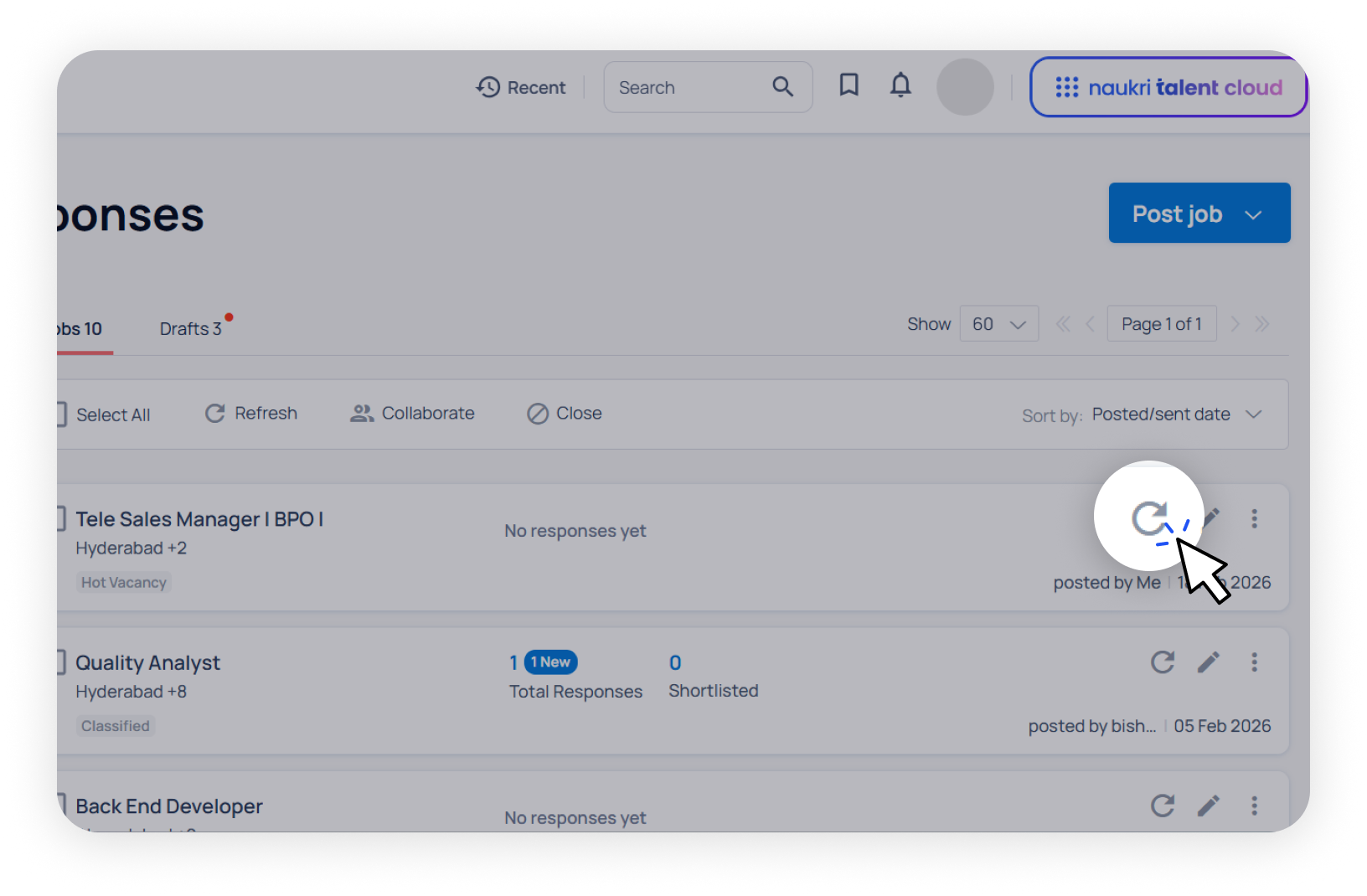Switch to the Drafts 3 tab

pos(191,328)
